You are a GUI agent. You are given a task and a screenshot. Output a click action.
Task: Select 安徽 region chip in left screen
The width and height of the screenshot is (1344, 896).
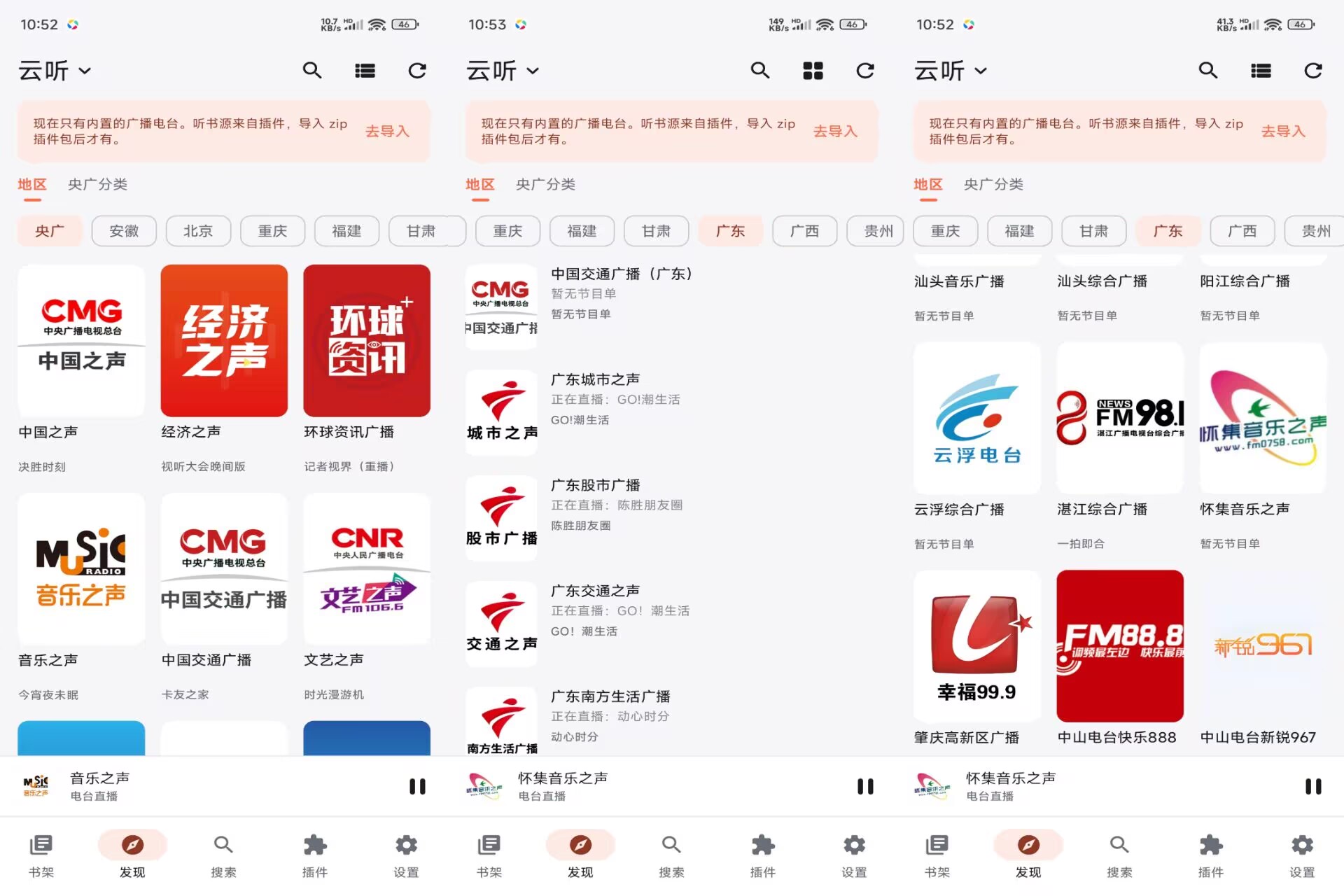(x=124, y=231)
